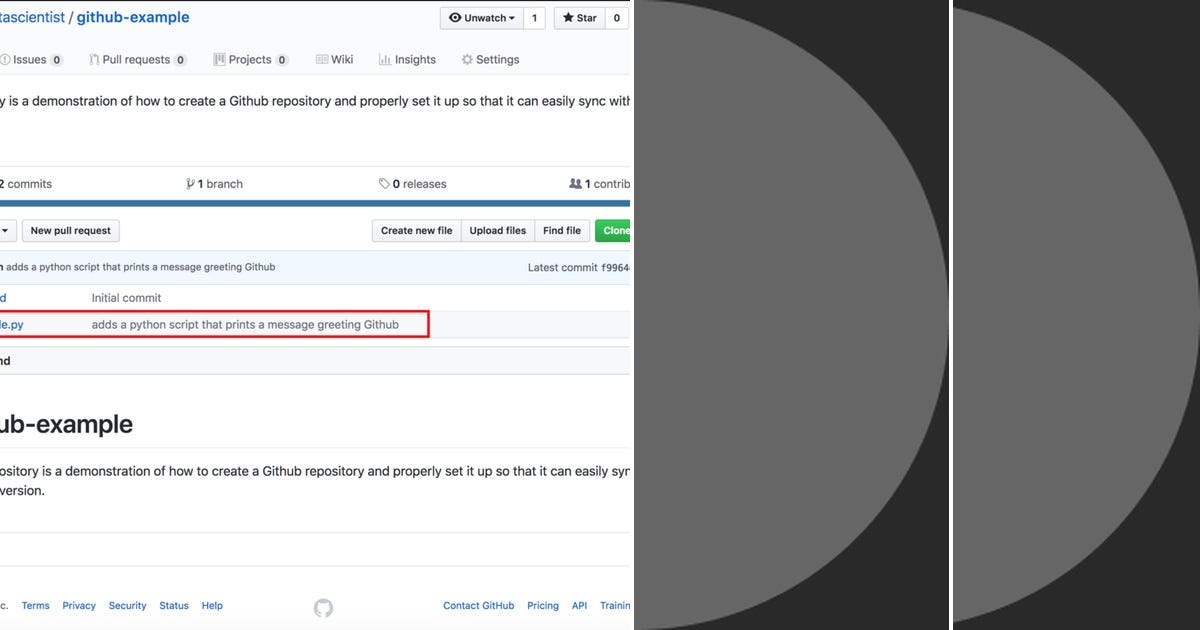1200x630 pixels.
Task: Click the Find file button
Action: tap(562, 231)
